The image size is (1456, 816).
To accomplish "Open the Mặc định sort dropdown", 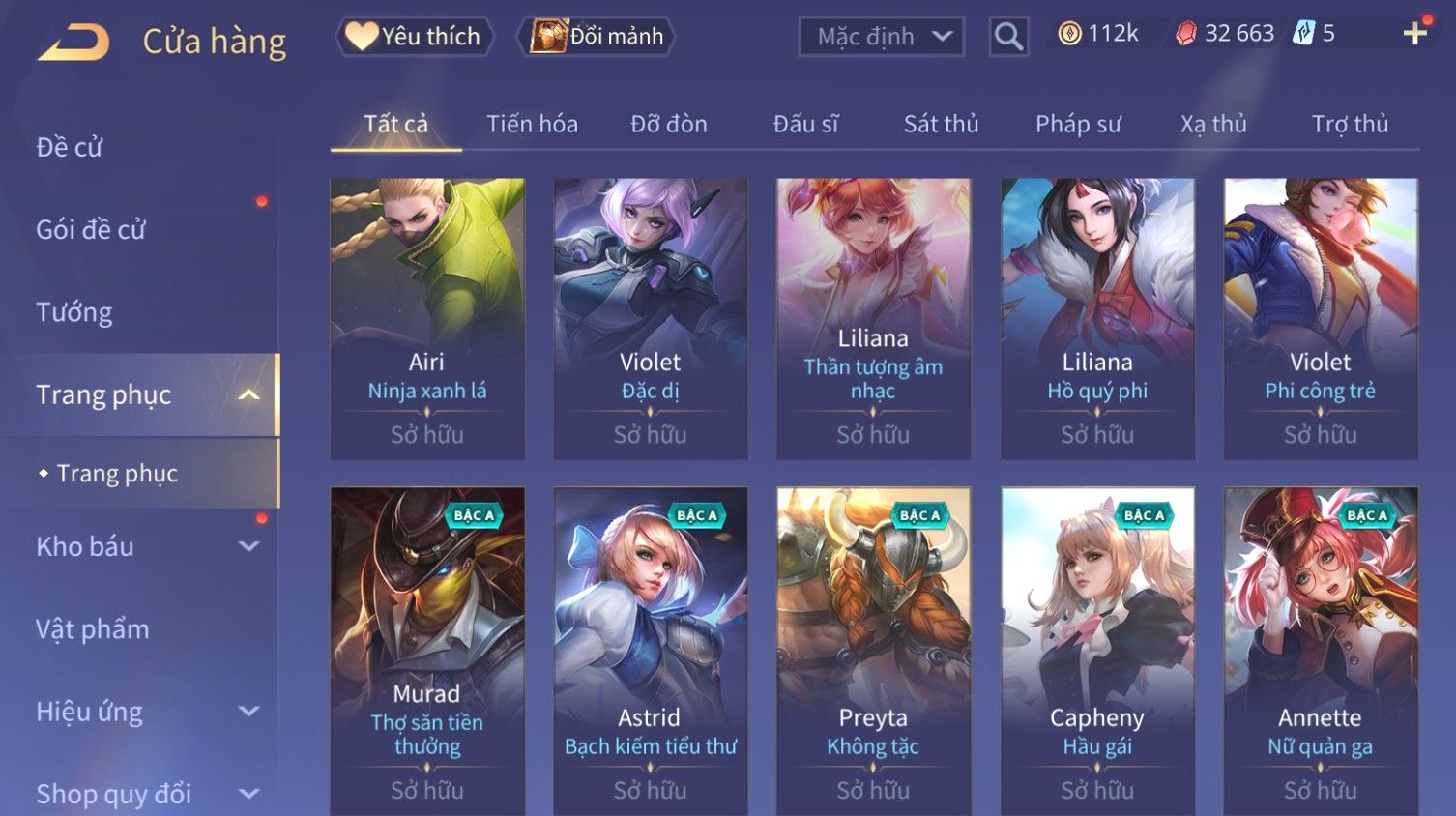I will pos(882,37).
